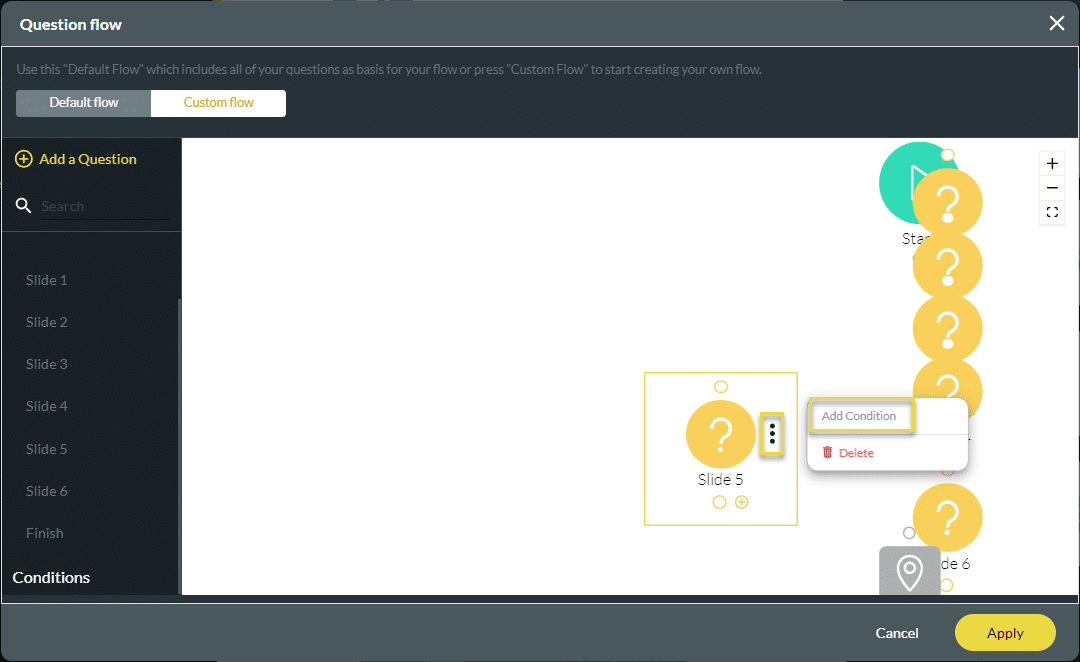Switch to Default flow
This screenshot has width=1080, height=662.
(x=84, y=103)
